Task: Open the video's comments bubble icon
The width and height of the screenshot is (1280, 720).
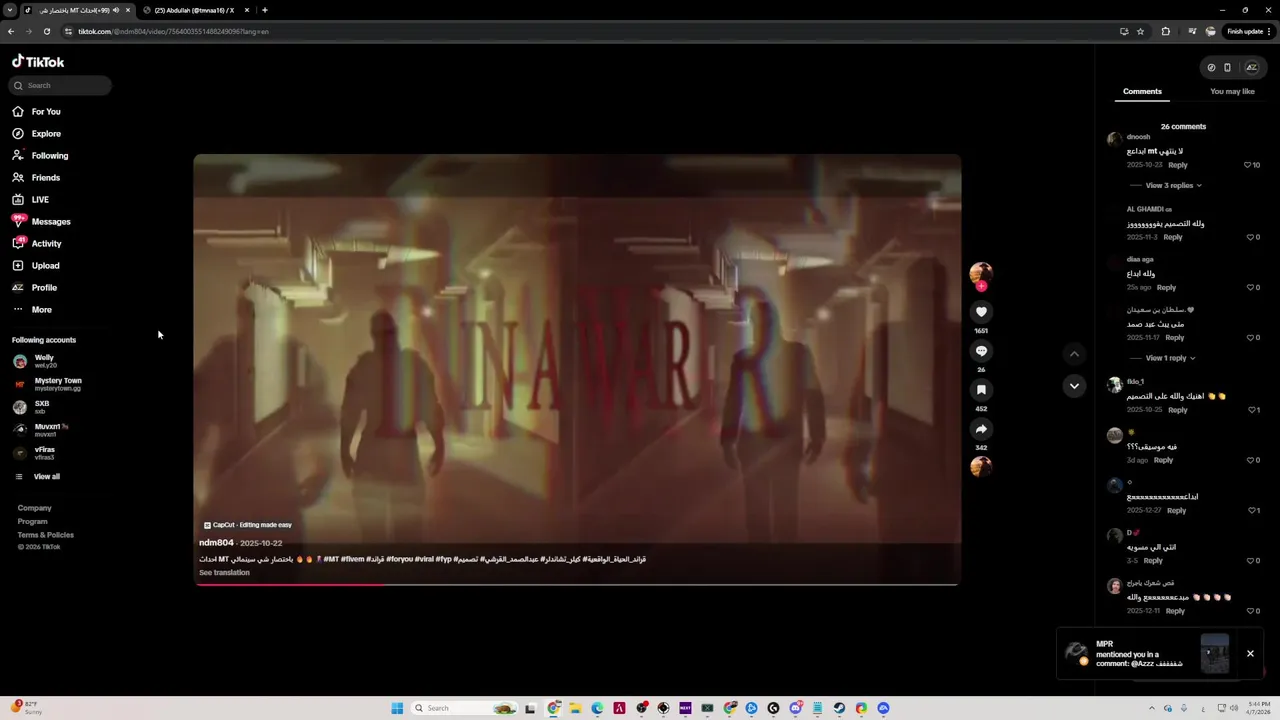Action: [x=981, y=351]
